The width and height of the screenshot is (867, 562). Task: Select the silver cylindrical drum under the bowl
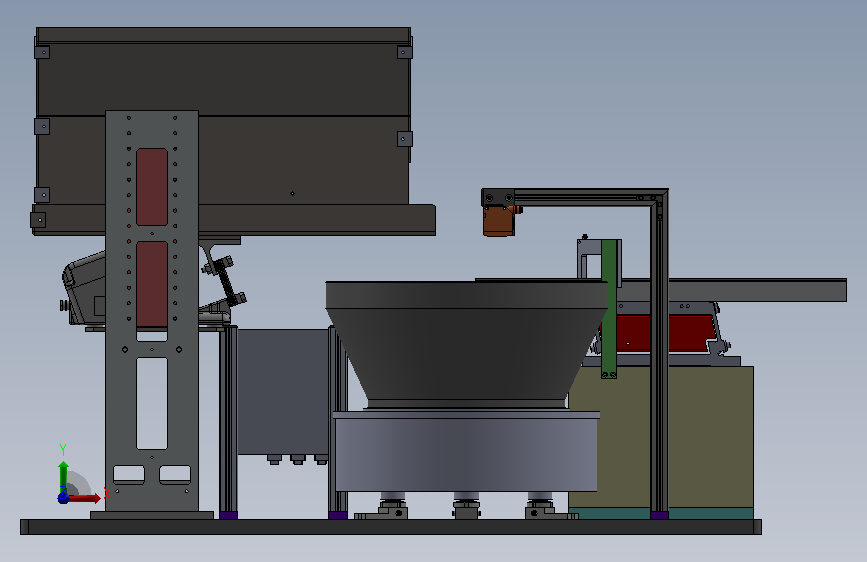coord(466,452)
